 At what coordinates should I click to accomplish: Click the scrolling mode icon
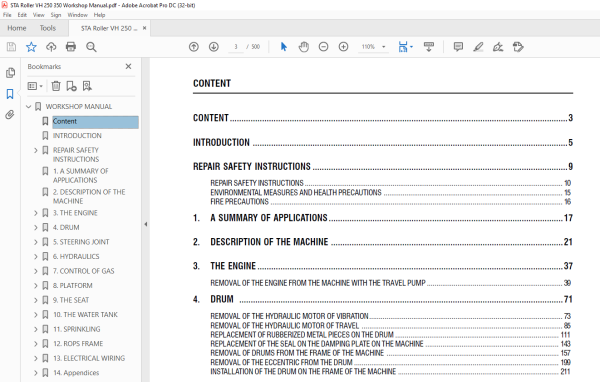coord(429,47)
